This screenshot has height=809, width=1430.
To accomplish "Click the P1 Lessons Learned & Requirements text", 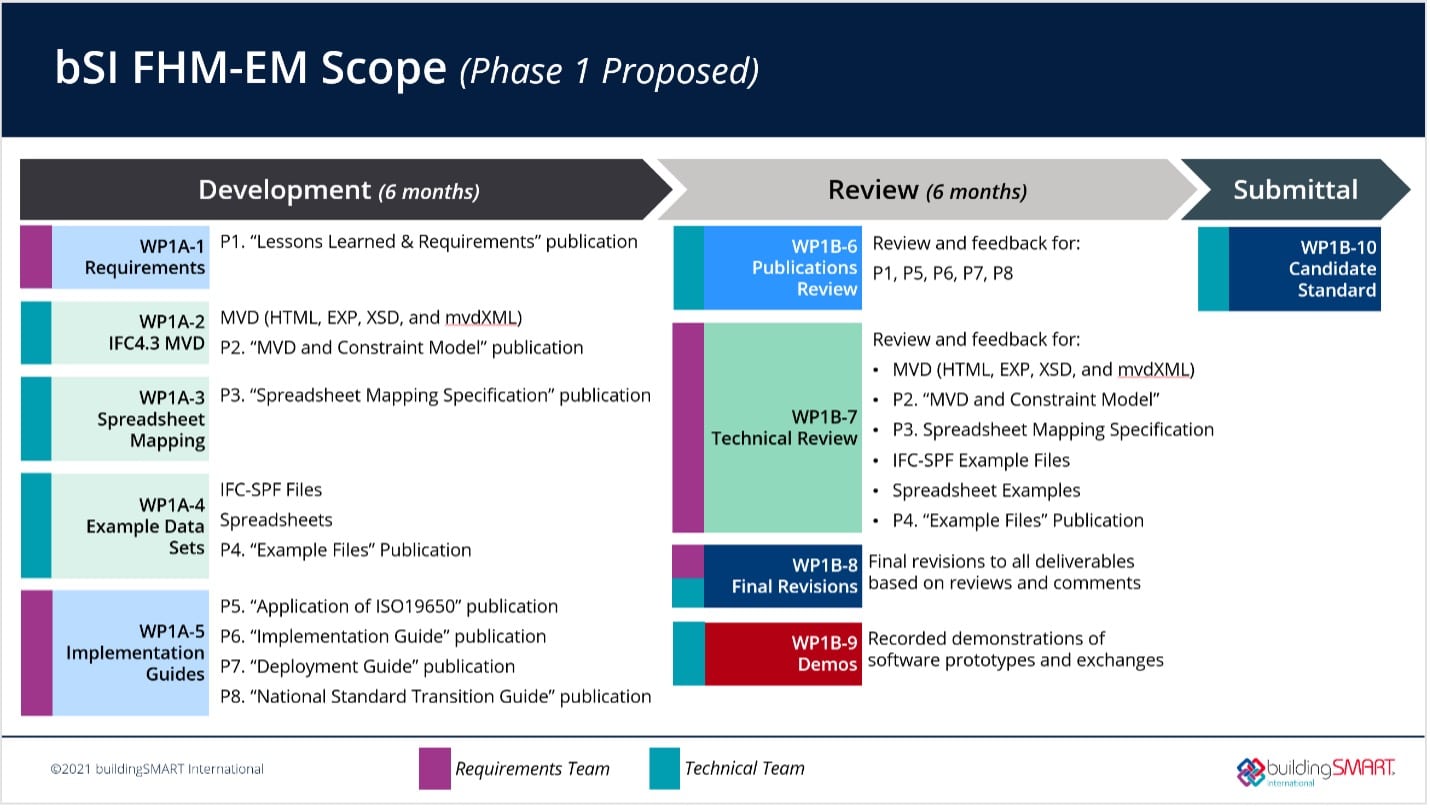I will pos(428,242).
